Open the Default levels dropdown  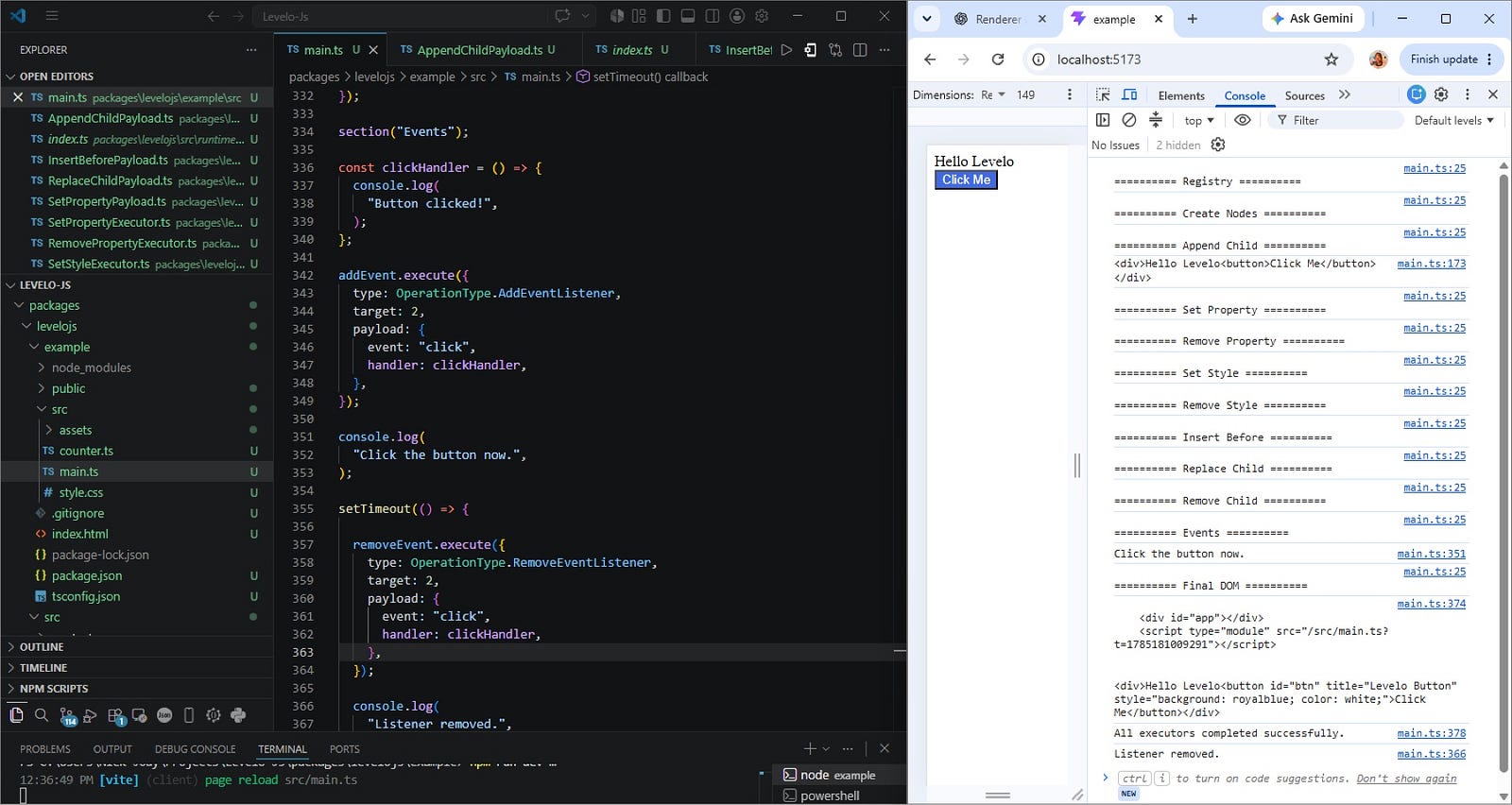coord(1454,120)
